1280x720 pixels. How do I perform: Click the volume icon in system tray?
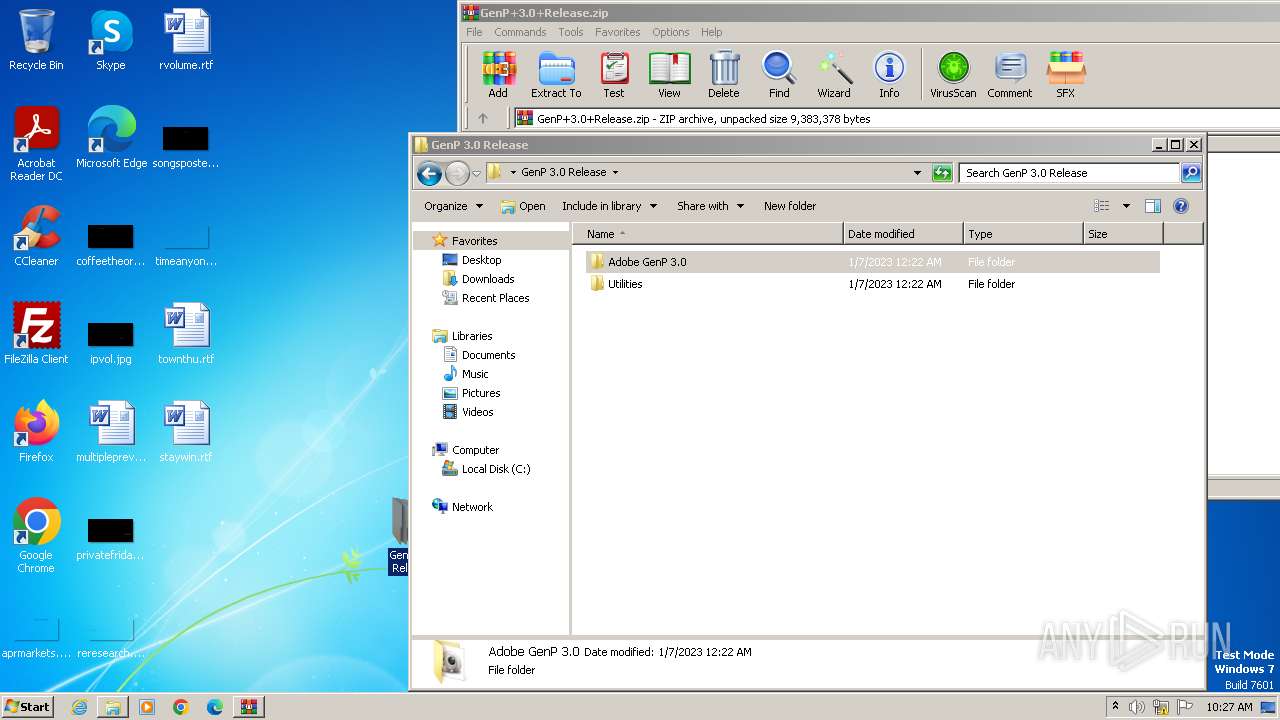(x=1137, y=707)
